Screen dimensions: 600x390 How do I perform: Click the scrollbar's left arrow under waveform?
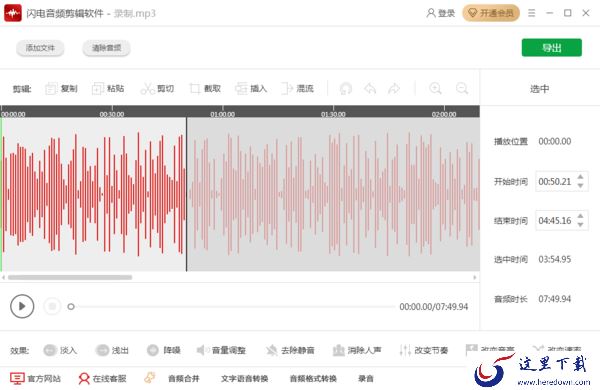(3, 277)
